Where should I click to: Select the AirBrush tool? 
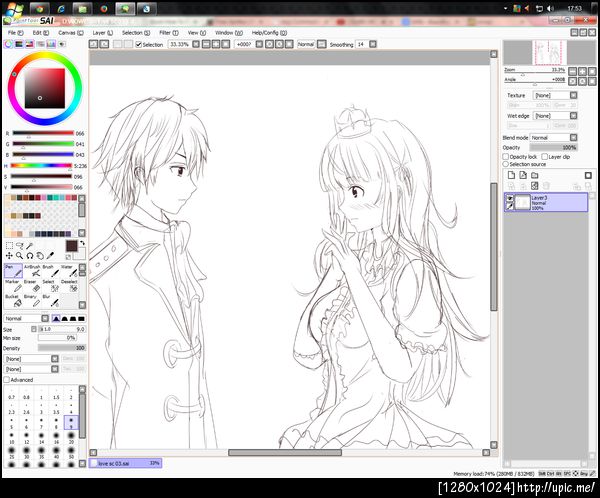point(32,271)
